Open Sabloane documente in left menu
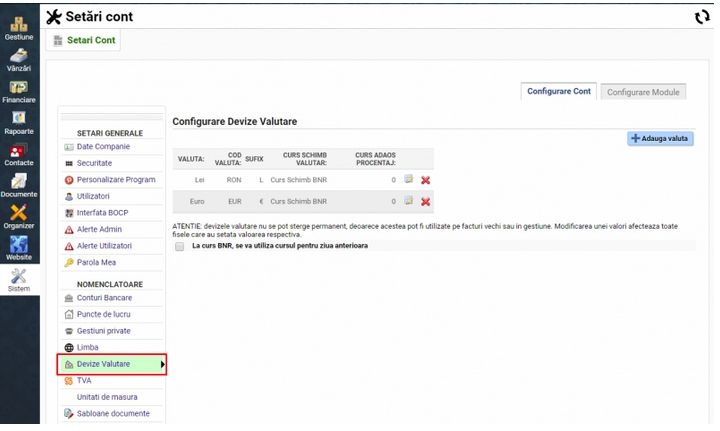The width and height of the screenshot is (720, 431). click(113, 413)
